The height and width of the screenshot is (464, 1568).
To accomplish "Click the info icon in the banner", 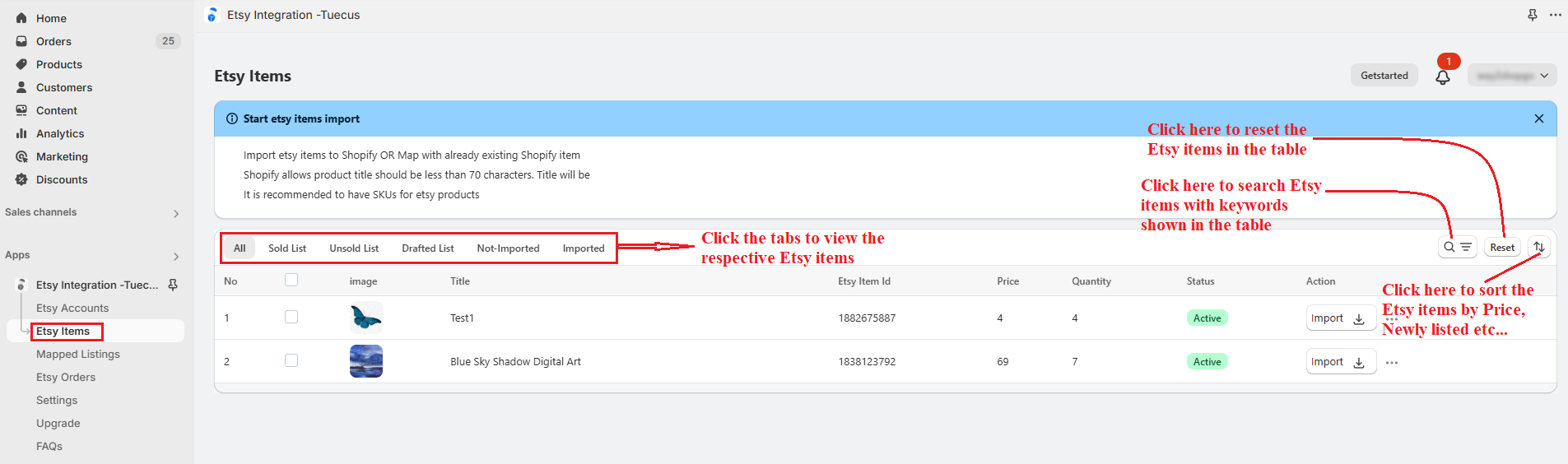I will (x=232, y=118).
